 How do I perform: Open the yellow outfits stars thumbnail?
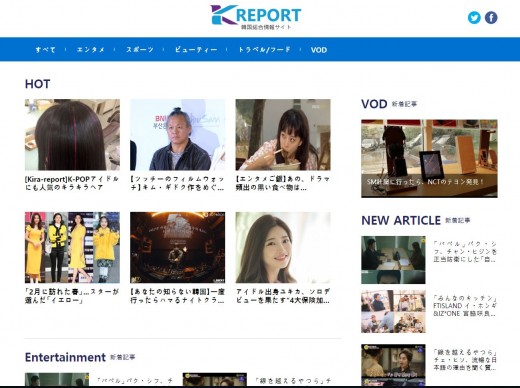click(x=72, y=247)
